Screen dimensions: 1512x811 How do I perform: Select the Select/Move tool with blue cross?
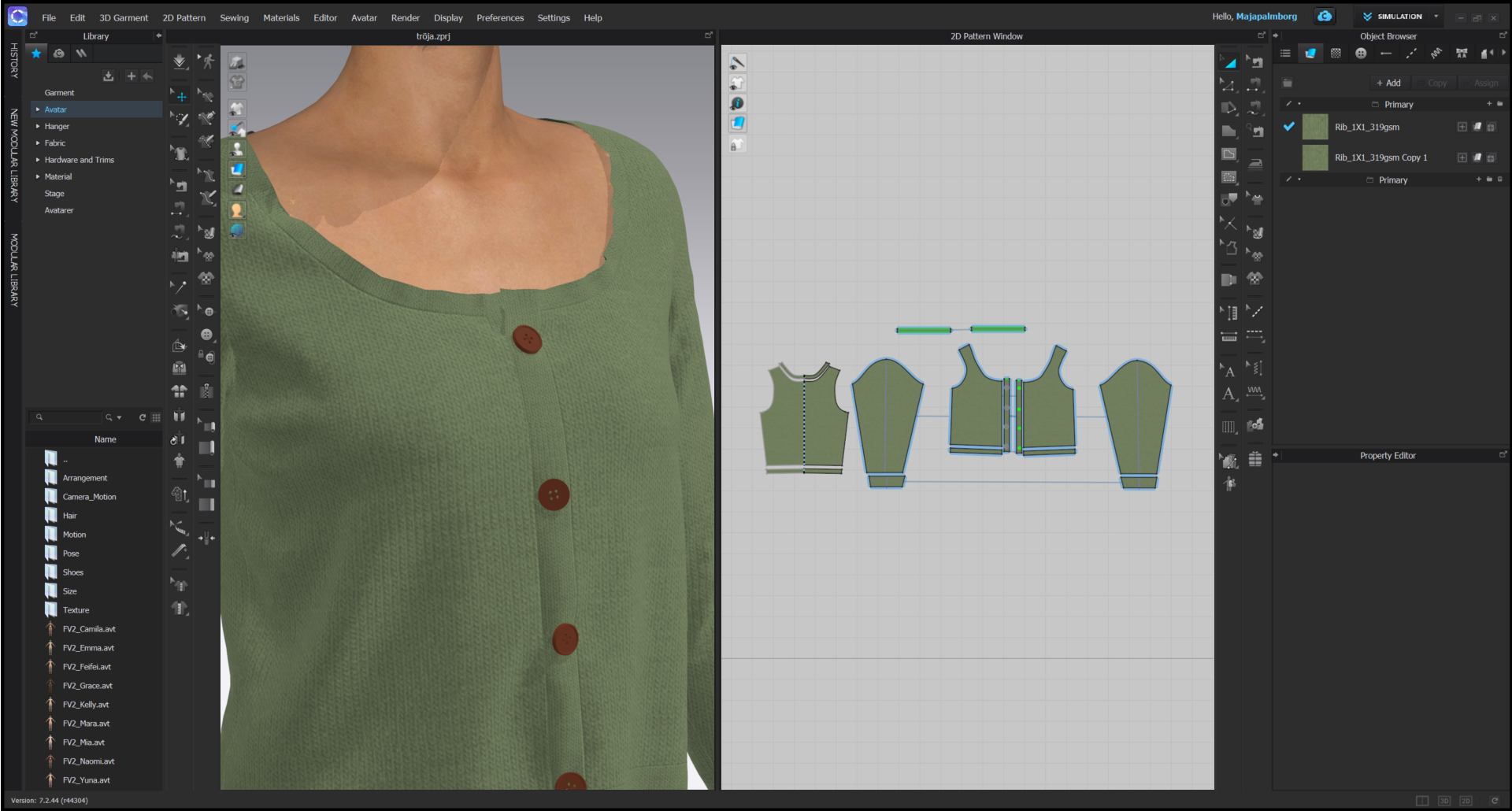coord(180,96)
